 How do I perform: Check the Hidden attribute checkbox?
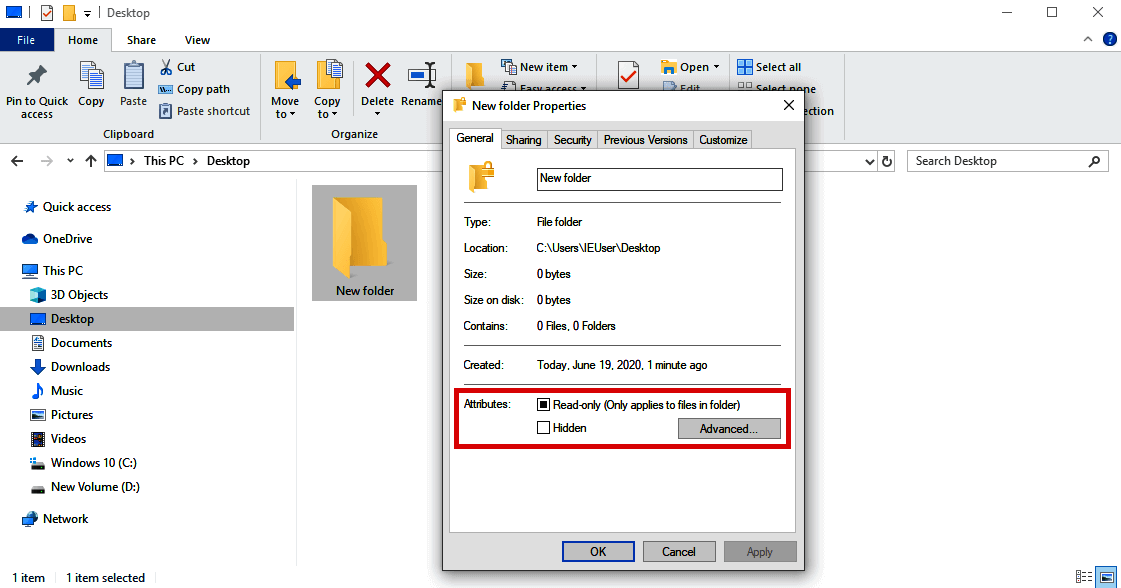tap(544, 427)
